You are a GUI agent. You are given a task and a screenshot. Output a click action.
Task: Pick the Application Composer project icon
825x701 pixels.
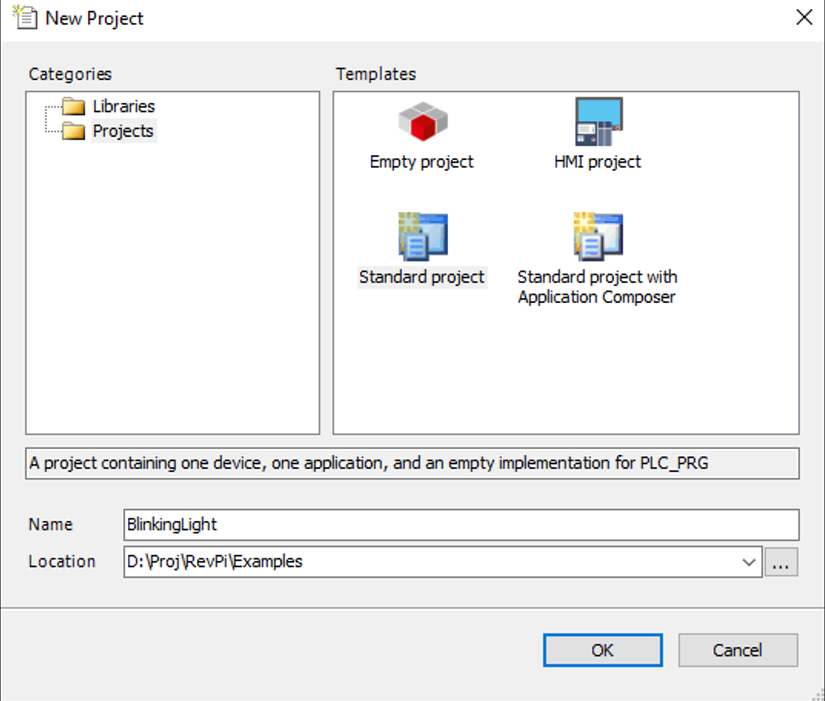[x=598, y=238]
